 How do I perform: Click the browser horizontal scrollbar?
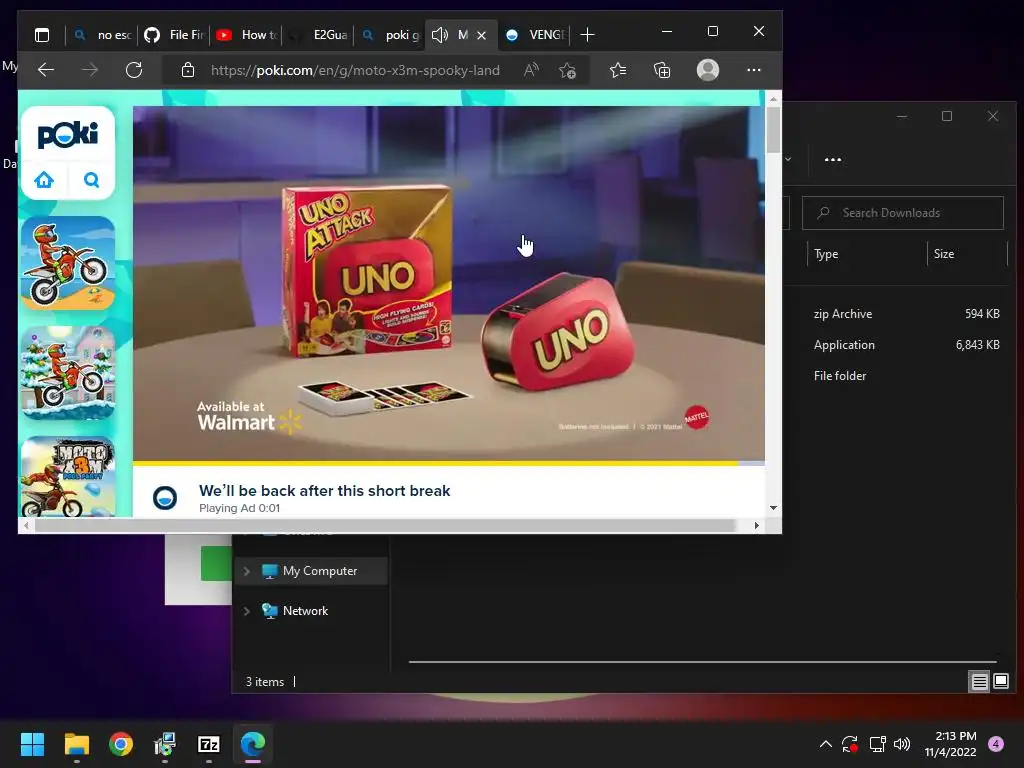coord(385,526)
